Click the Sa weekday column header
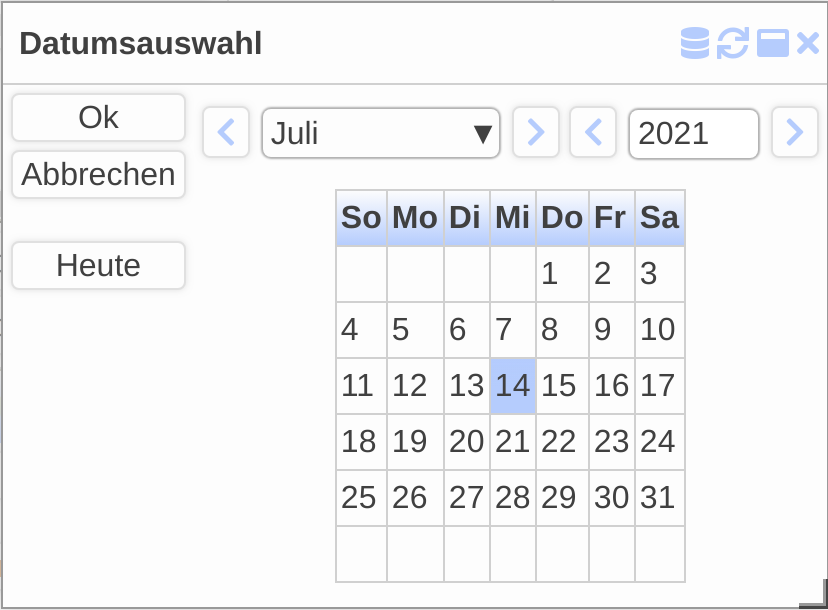This screenshot has height=610, width=828. pyautogui.click(x=659, y=218)
